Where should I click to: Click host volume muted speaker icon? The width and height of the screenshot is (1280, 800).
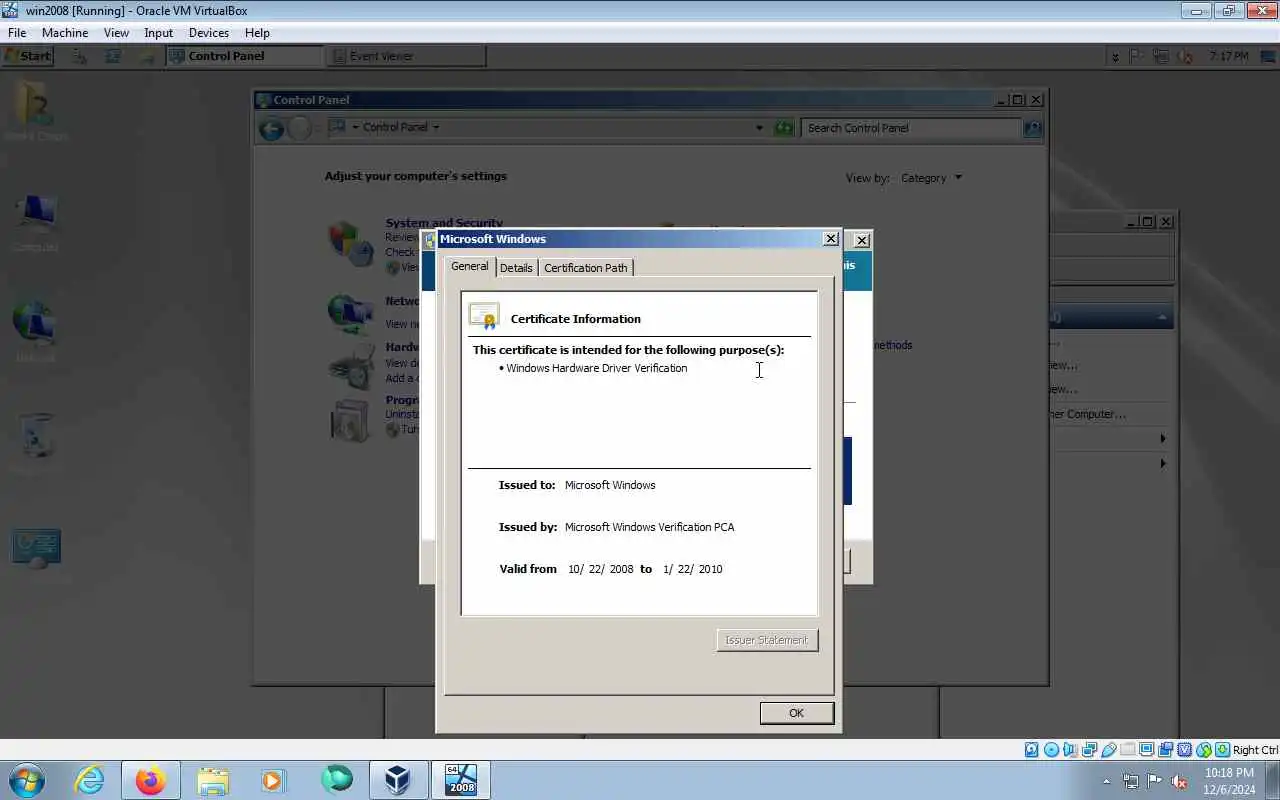(x=1179, y=781)
